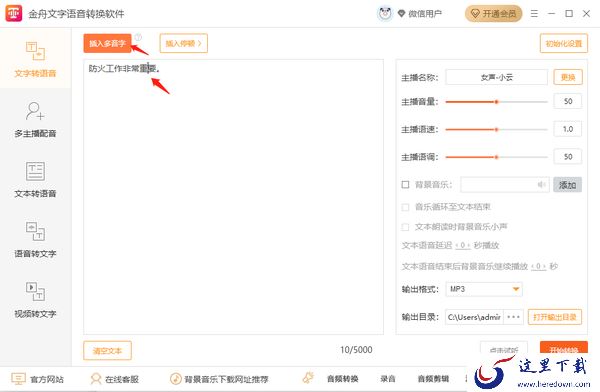This screenshot has height=392, width=600.
Task: Switch to 语音转文字 mode
Action: pos(35,239)
